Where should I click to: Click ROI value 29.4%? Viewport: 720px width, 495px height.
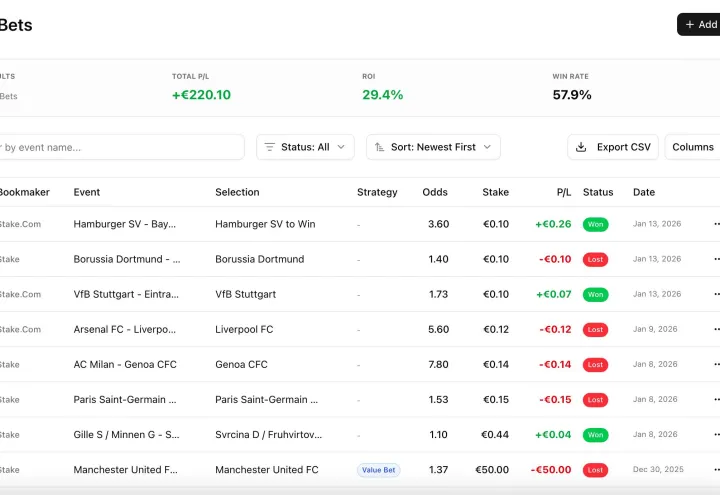click(382, 95)
